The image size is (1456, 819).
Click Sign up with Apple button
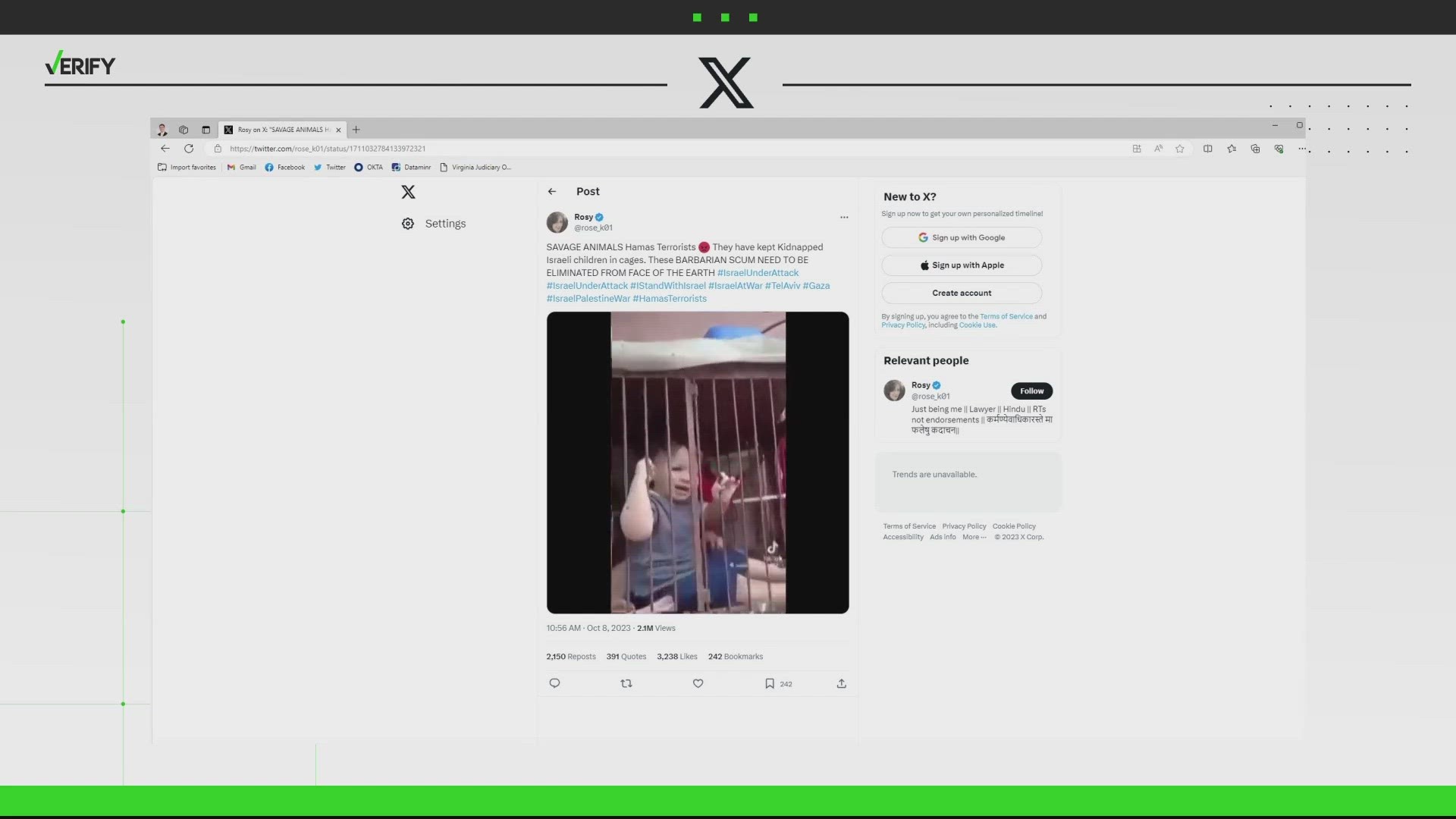pyautogui.click(x=962, y=265)
